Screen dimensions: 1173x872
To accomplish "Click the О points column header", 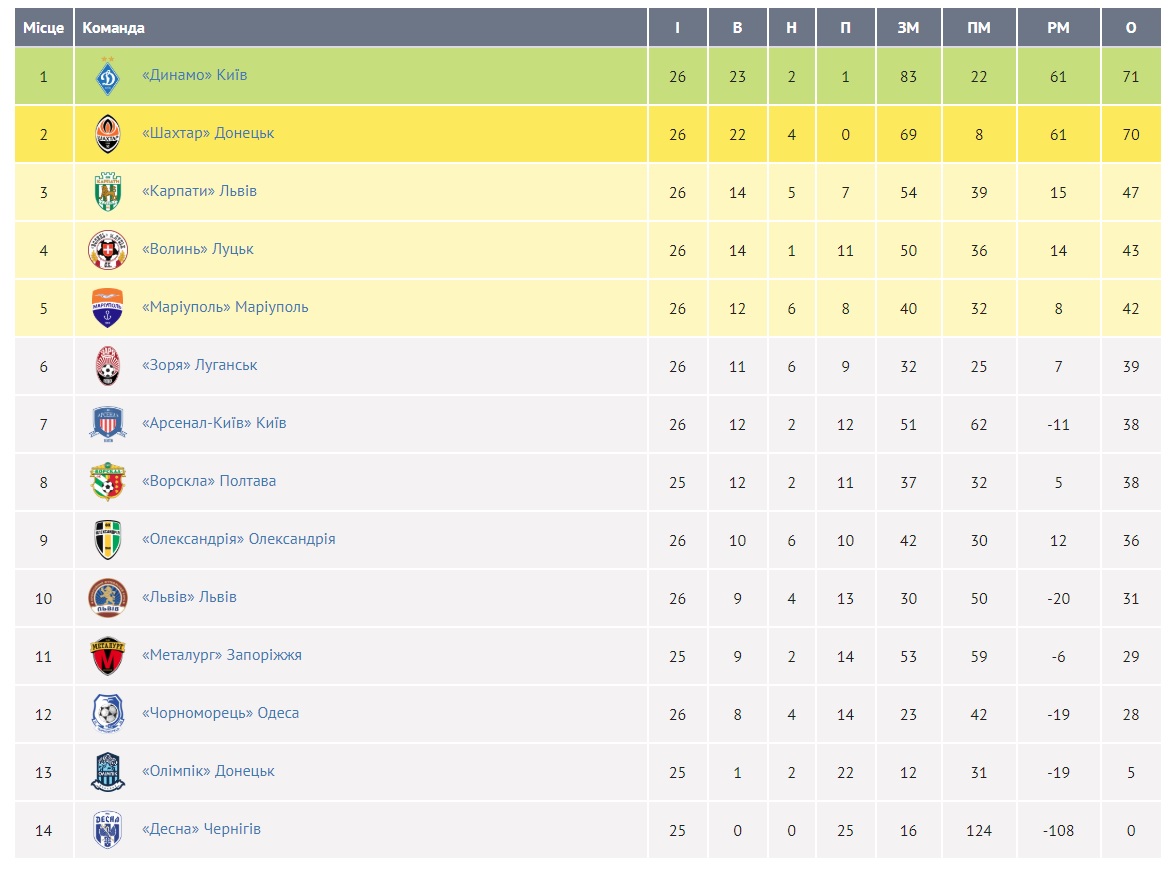I will point(1131,28).
